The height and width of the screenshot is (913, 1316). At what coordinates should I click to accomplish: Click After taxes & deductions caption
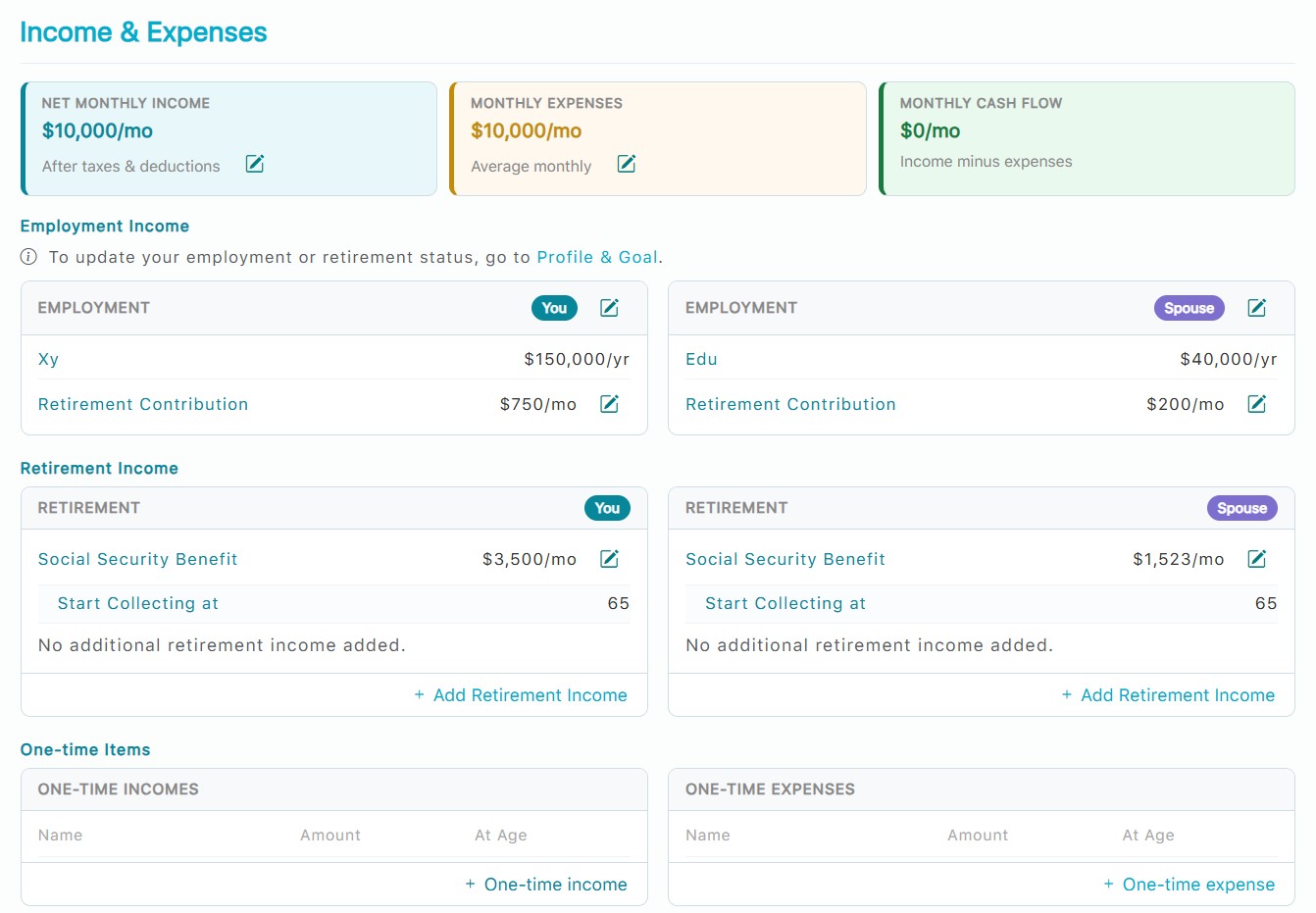pyautogui.click(x=131, y=167)
